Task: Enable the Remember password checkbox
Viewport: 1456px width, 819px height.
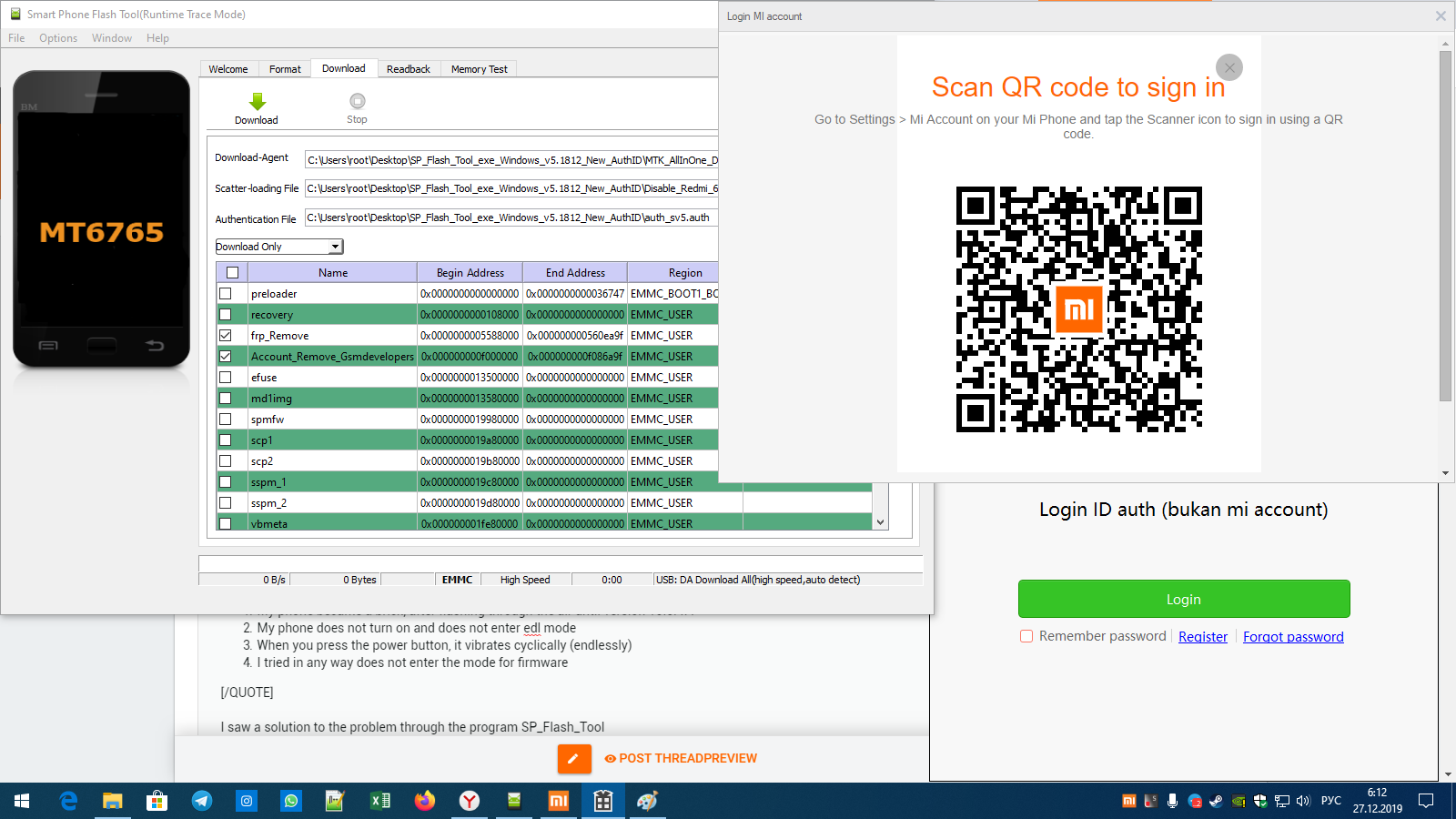Action: point(1026,636)
